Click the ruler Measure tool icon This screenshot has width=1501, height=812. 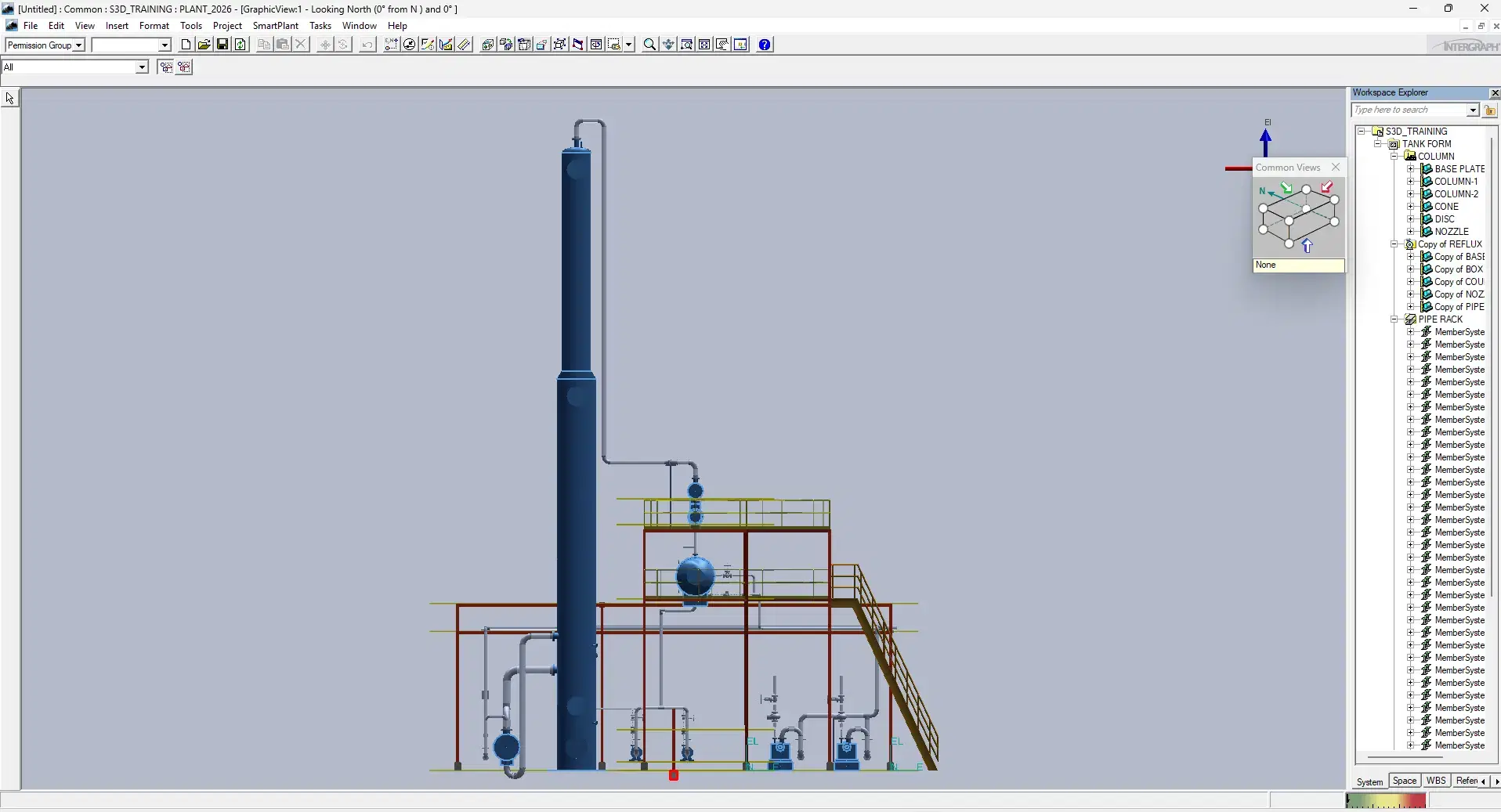[465, 45]
